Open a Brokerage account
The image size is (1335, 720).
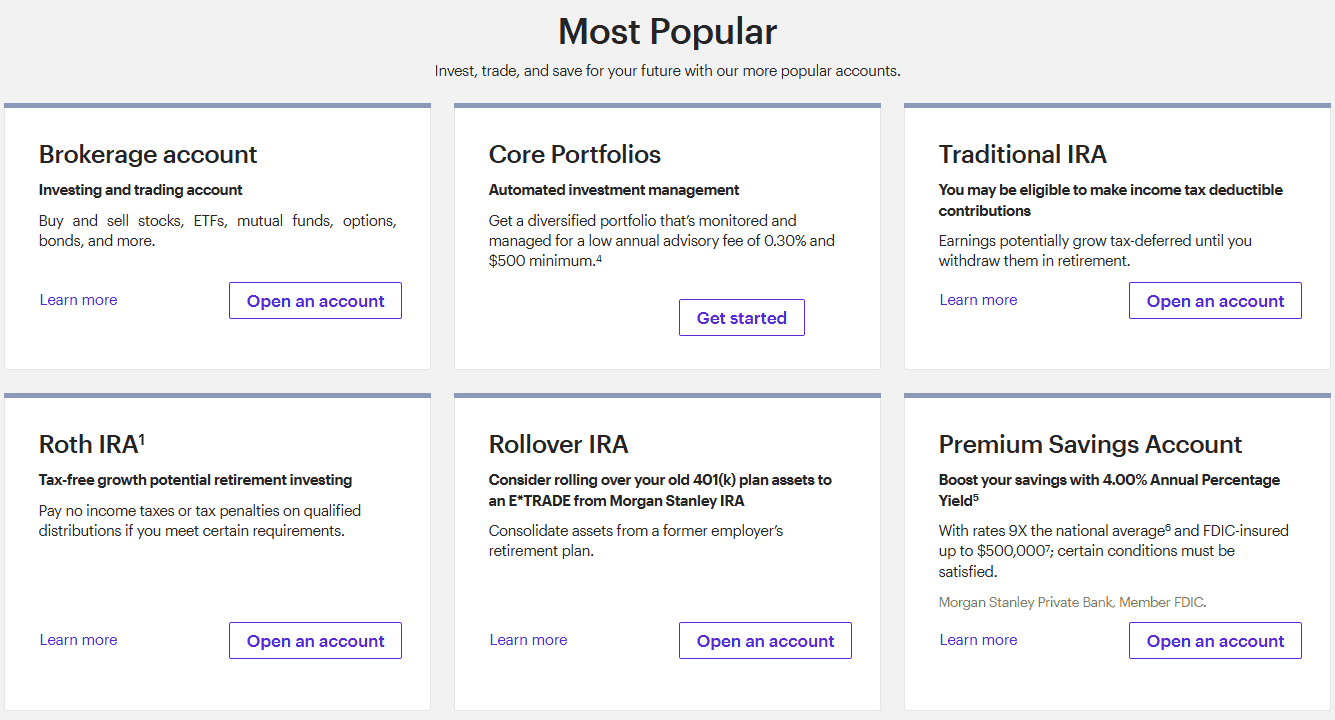[315, 300]
